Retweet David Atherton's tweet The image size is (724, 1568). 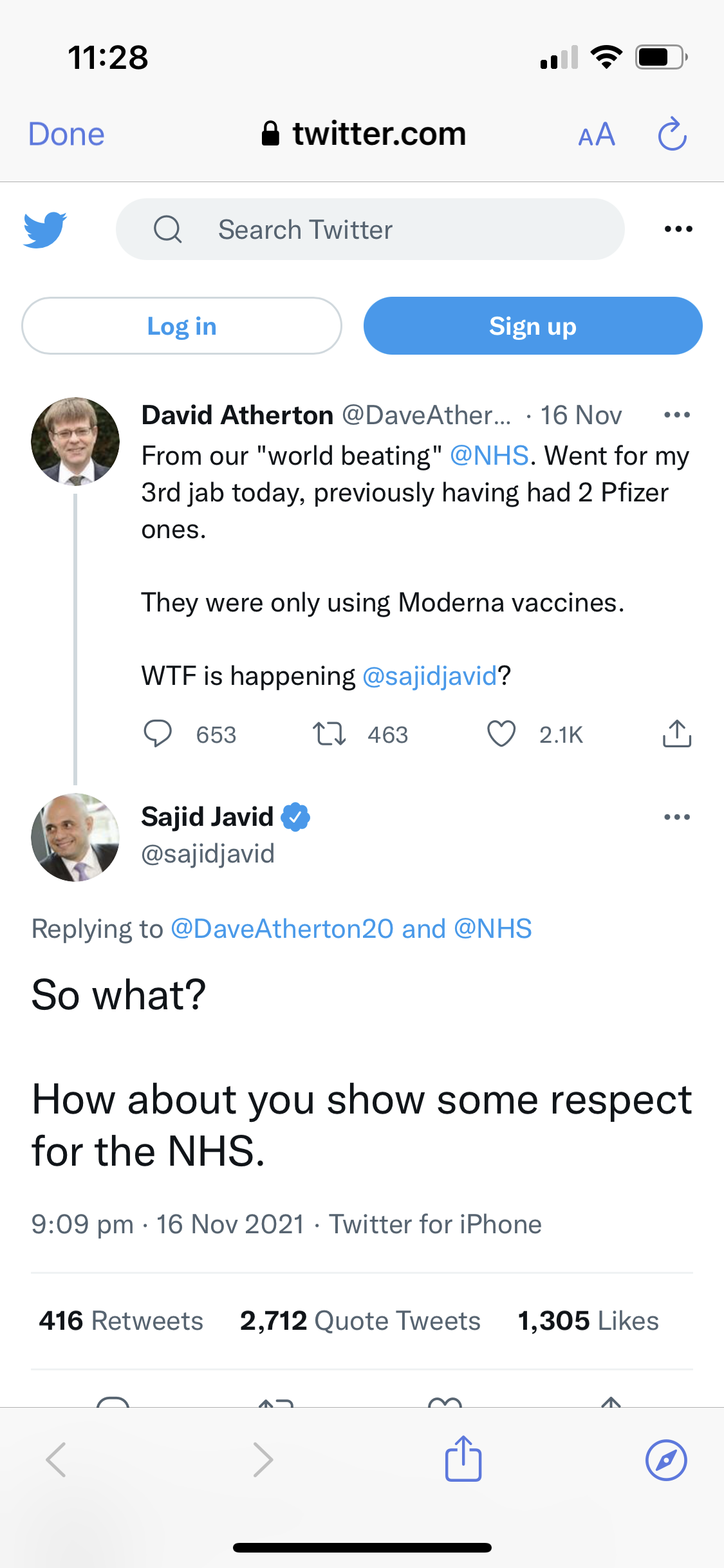point(330,734)
